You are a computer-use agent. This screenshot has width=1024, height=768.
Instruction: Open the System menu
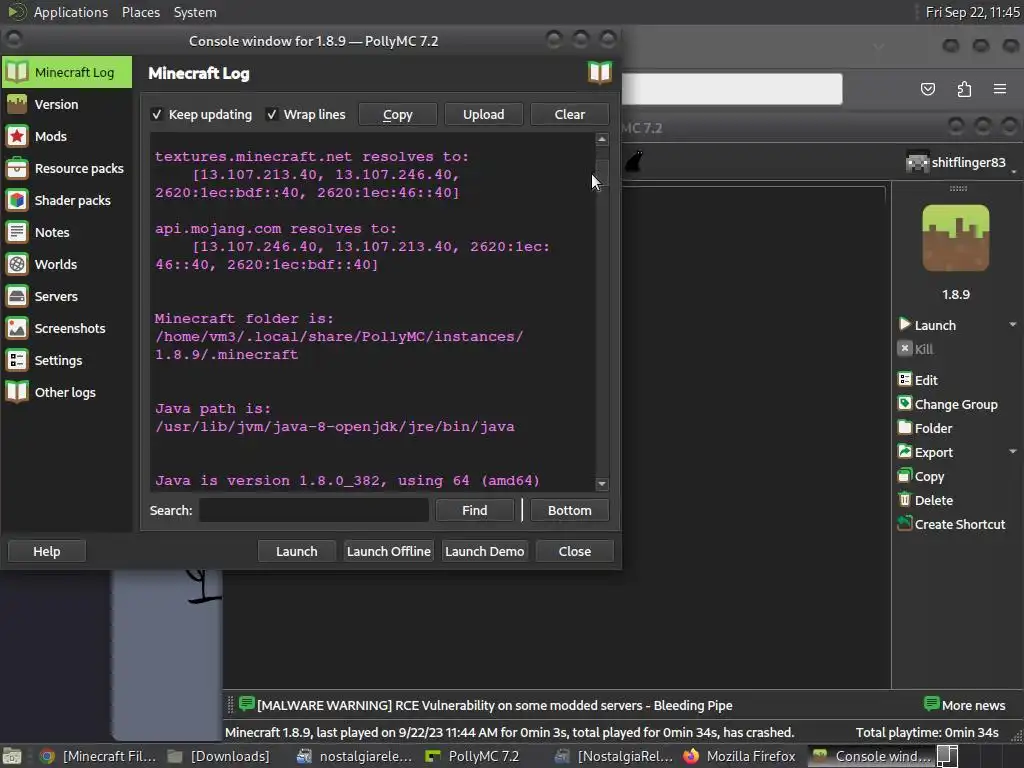(195, 12)
